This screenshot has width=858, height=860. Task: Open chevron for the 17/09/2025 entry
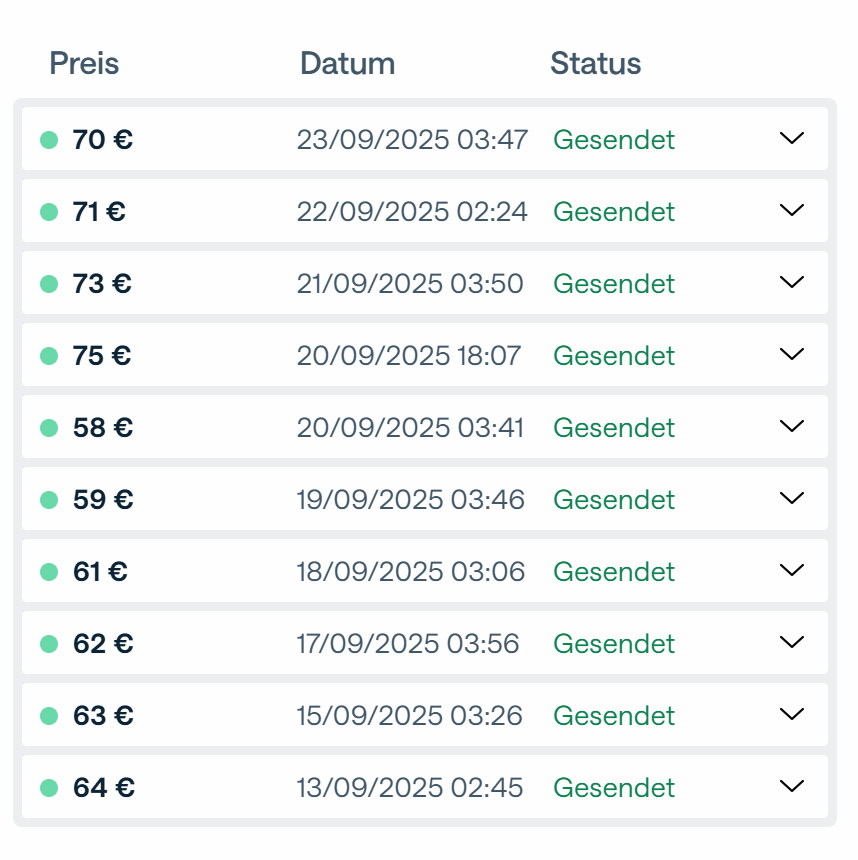click(791, 643)
